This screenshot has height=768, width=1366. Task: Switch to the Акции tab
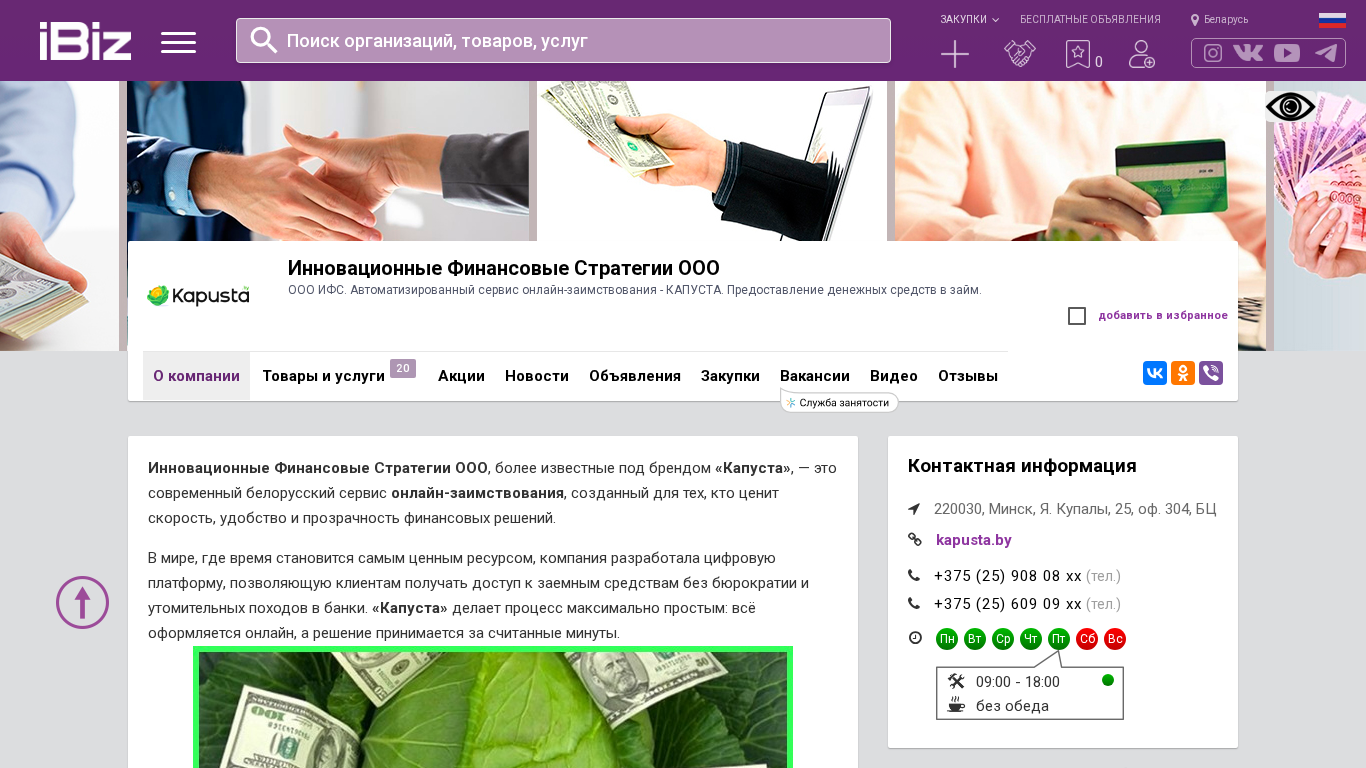coord(461,376)
